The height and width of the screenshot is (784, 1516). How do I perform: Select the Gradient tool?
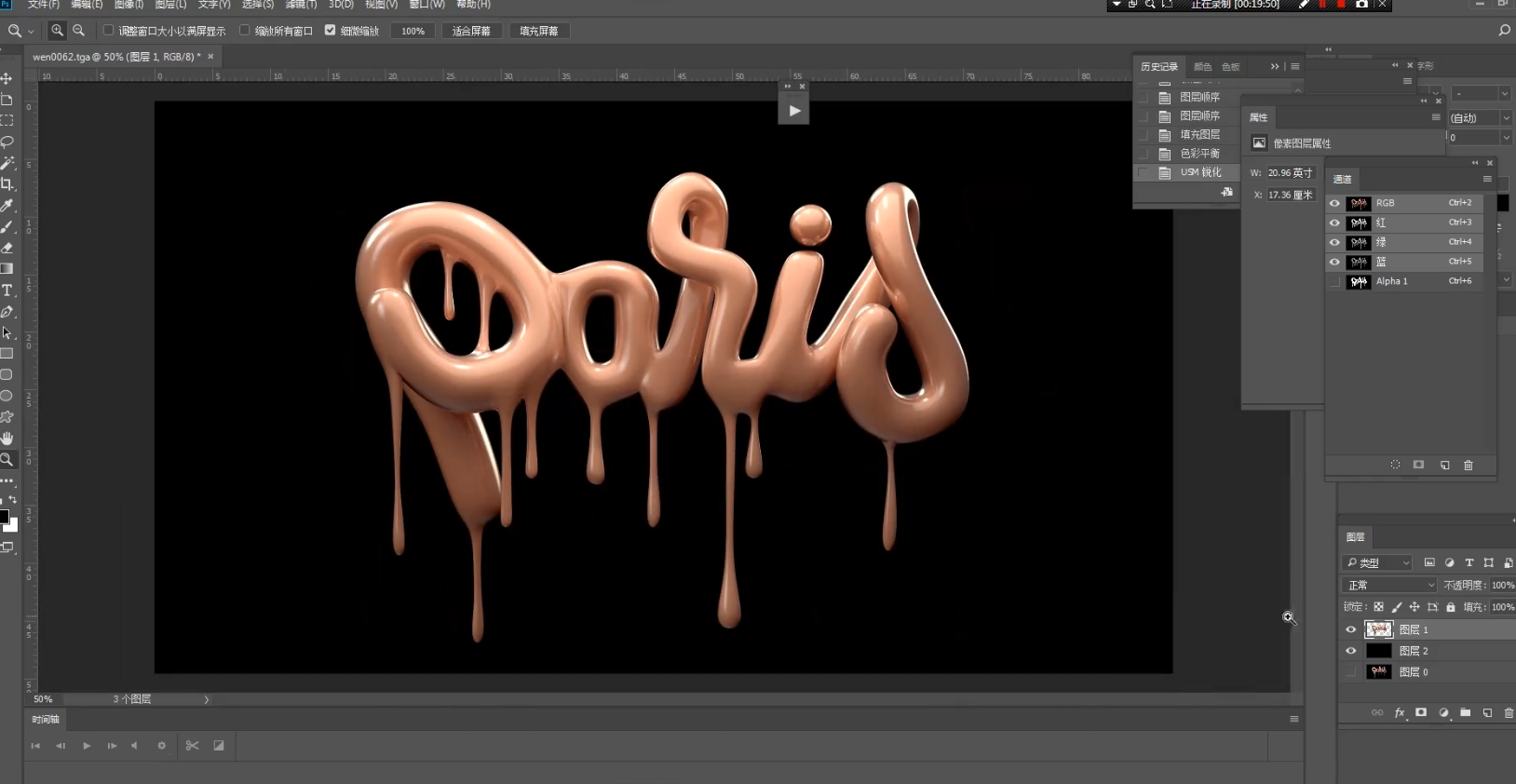(x=7, y=269)
